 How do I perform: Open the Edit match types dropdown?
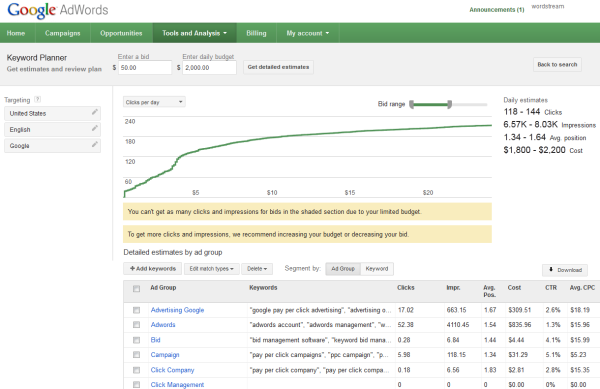click(212, 269)
